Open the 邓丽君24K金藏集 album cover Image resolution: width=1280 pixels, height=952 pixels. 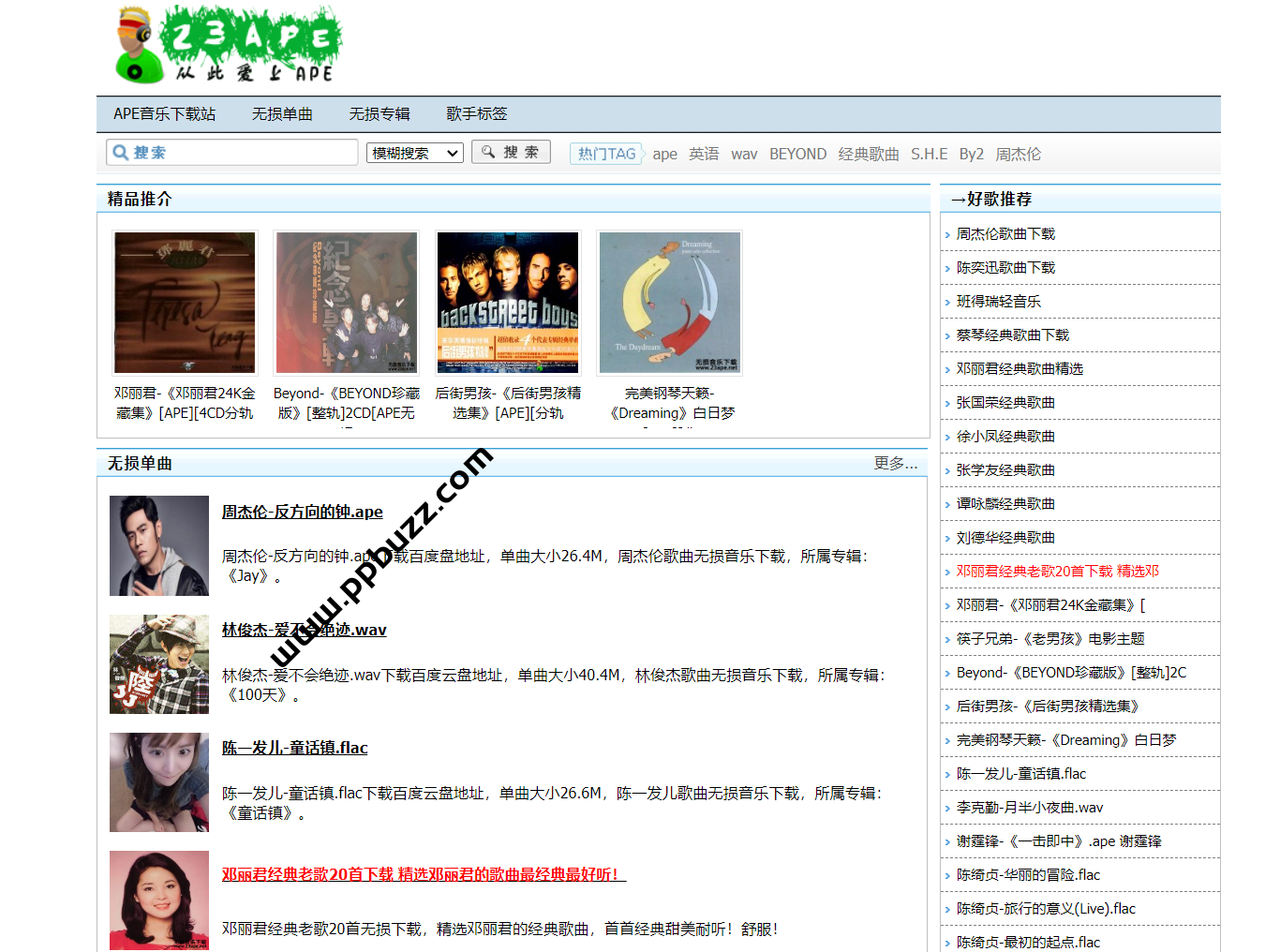tap(185, 303)
